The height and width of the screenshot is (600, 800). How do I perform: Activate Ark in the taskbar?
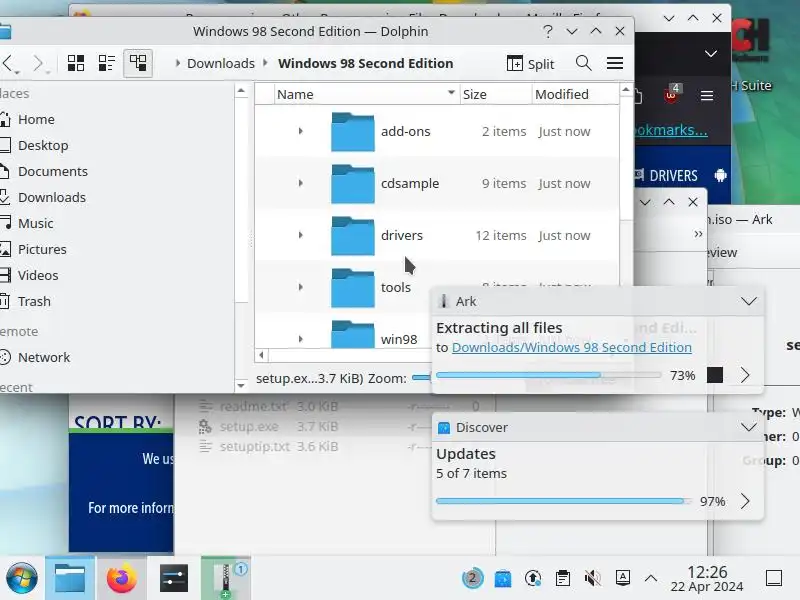pyautogui.click(x=226, y=579)
